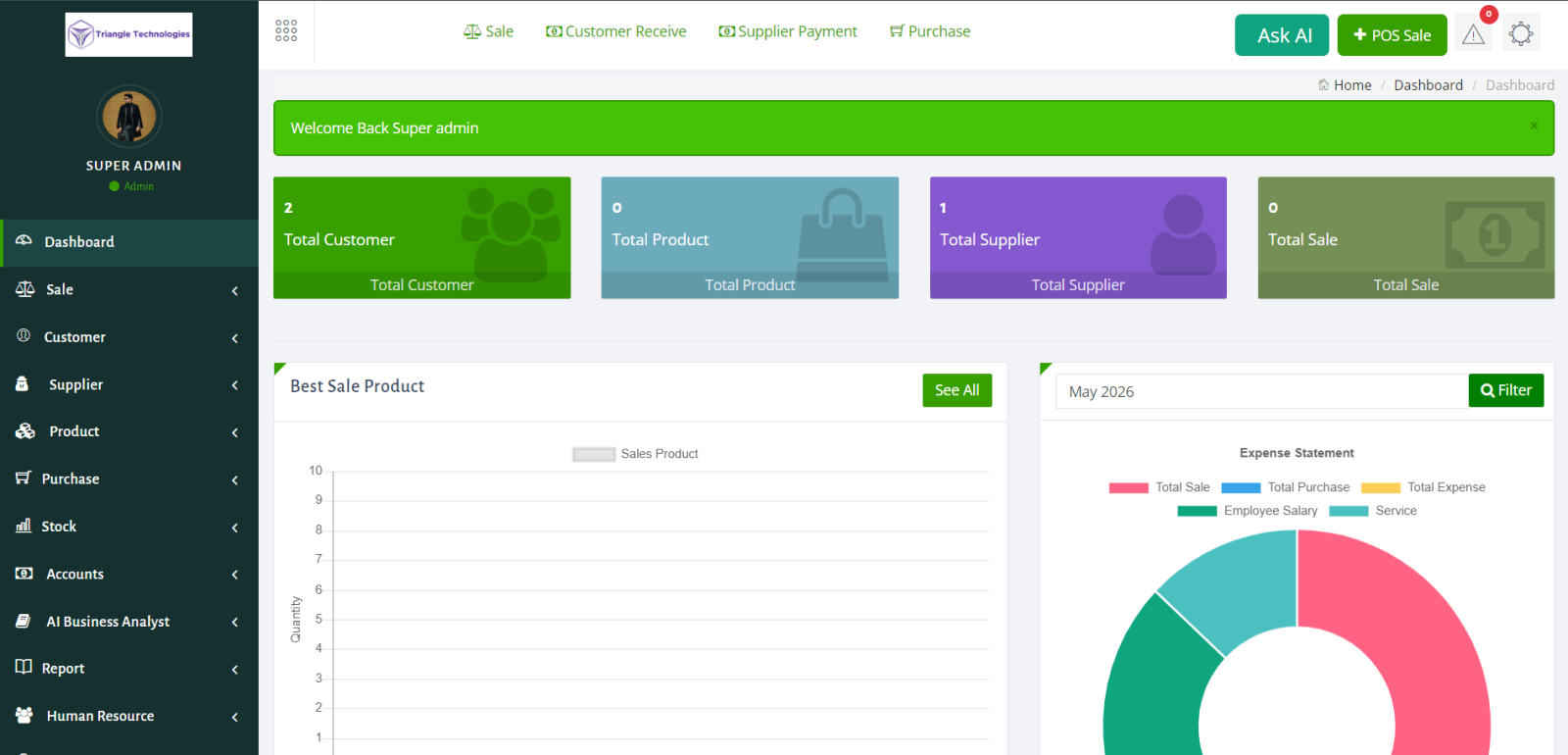Toggle Employee Salary green legend swatch
Image resolution: width=1568 pixels, height=755 pixels.
1198,511
